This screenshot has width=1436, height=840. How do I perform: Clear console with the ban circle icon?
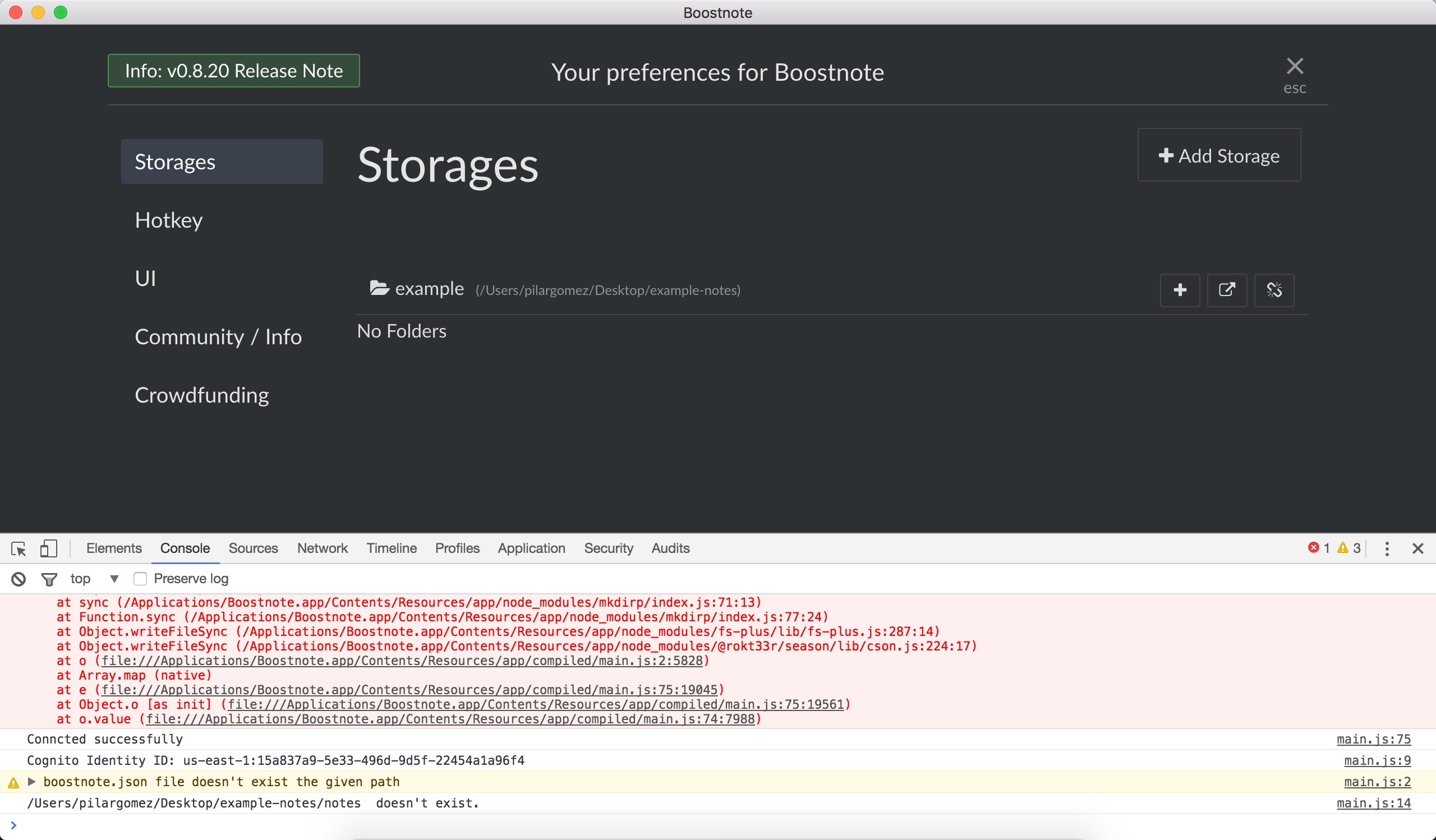click(19, 579)
